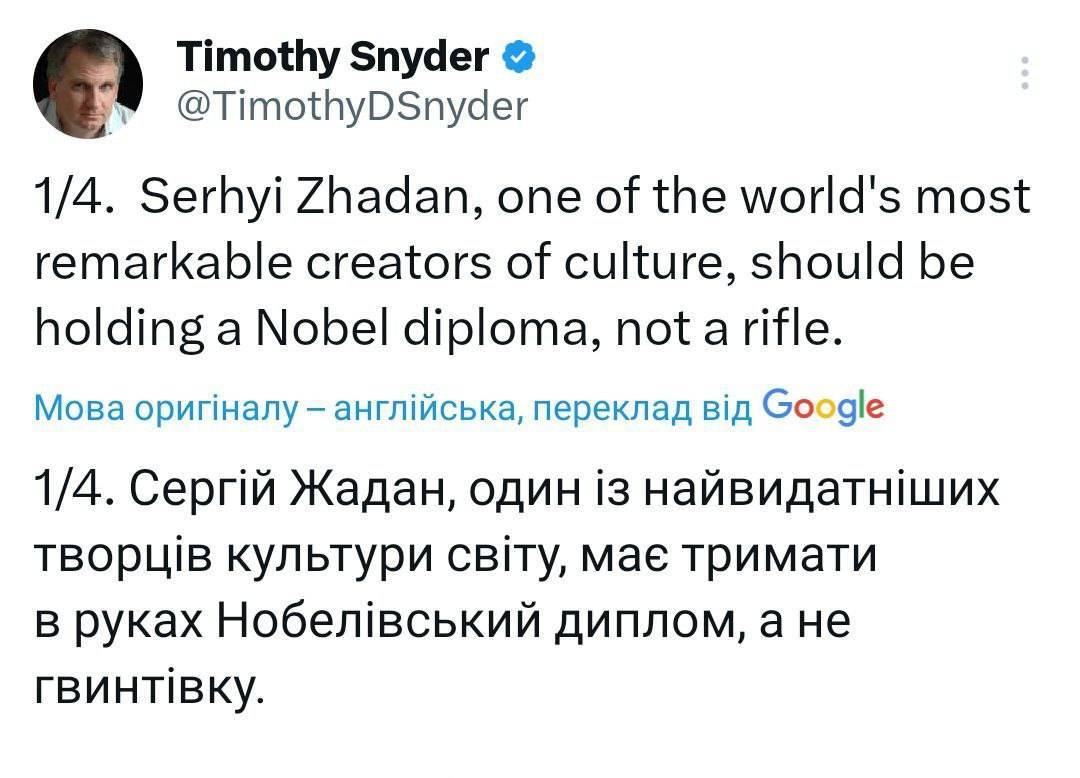Click the @TimothyDSnyder handle

coord(352,107)
